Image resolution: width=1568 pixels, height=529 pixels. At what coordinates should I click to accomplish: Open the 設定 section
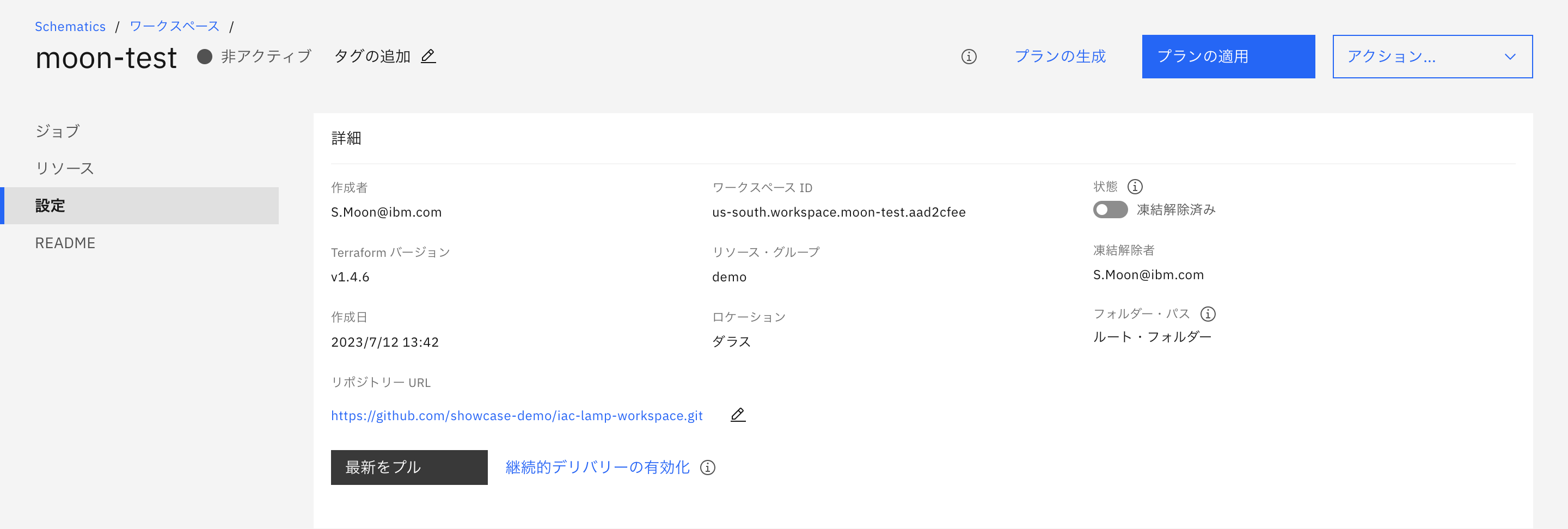[x=51, y=206]
